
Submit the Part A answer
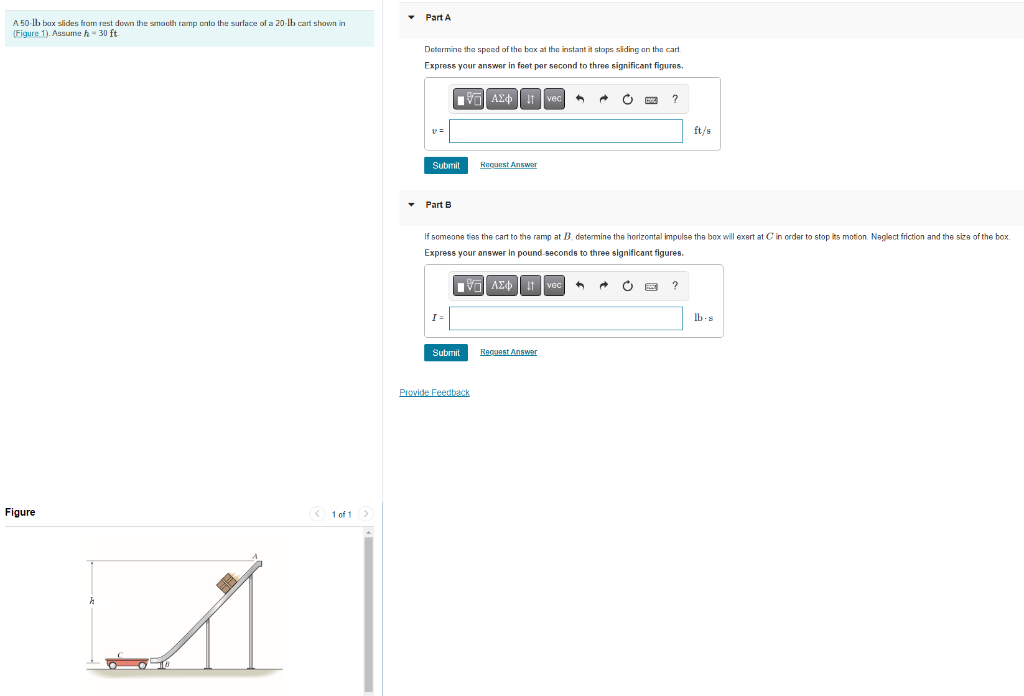tap(445, 165)
